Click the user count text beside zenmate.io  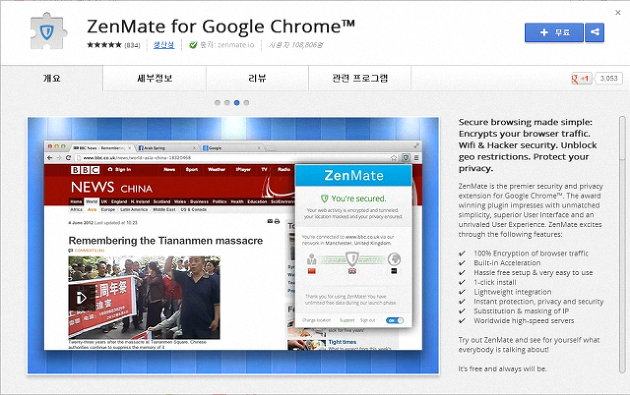296,45
